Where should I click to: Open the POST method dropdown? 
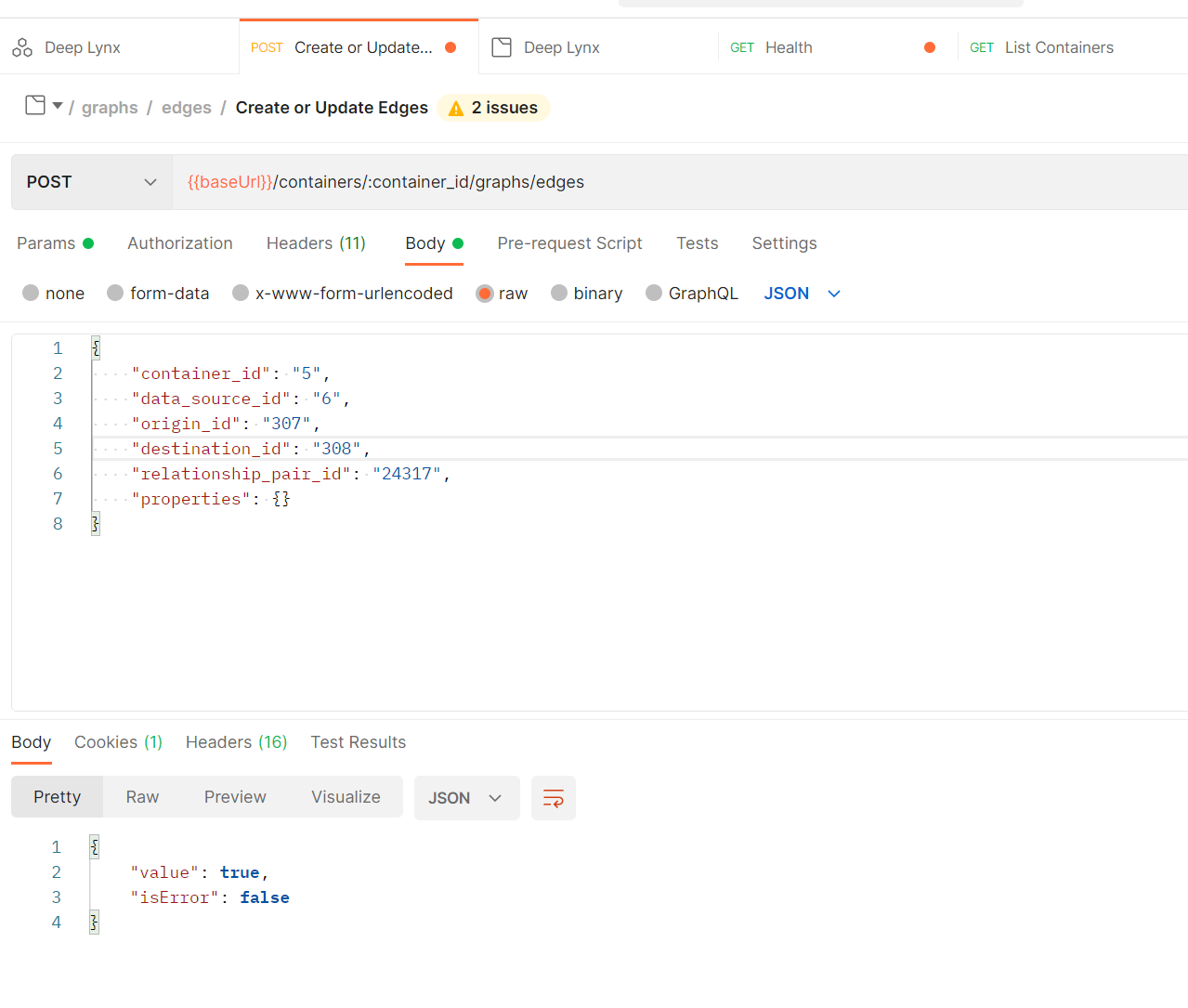click(x=91, y=182)
